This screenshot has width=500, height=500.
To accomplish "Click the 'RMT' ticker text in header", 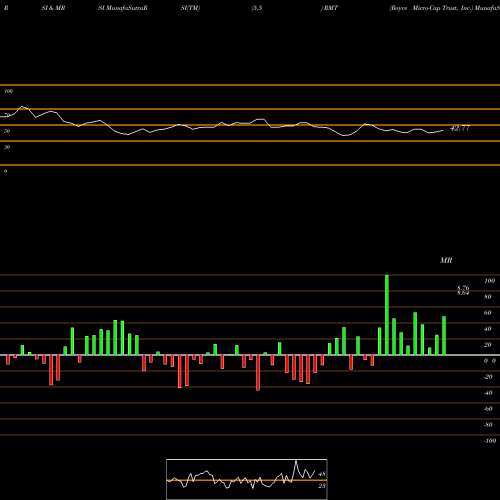I will pos(330,8).
